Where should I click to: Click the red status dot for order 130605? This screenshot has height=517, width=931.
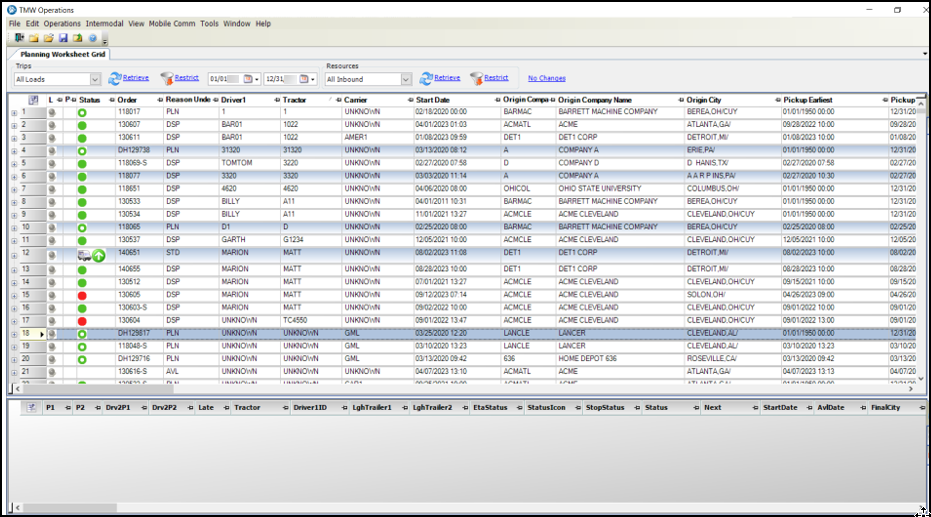coord(82,295)
